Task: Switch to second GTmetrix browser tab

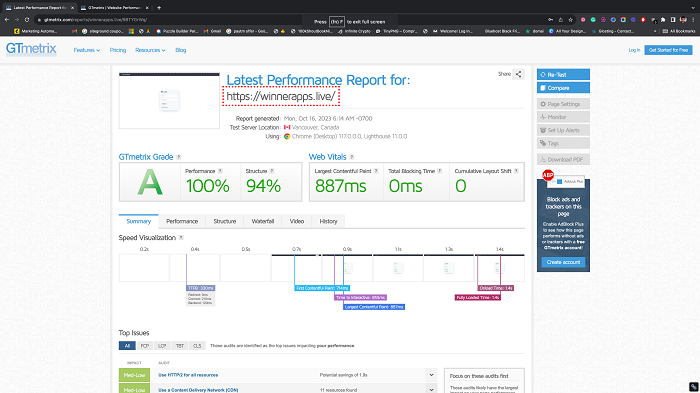Action: 114,8
